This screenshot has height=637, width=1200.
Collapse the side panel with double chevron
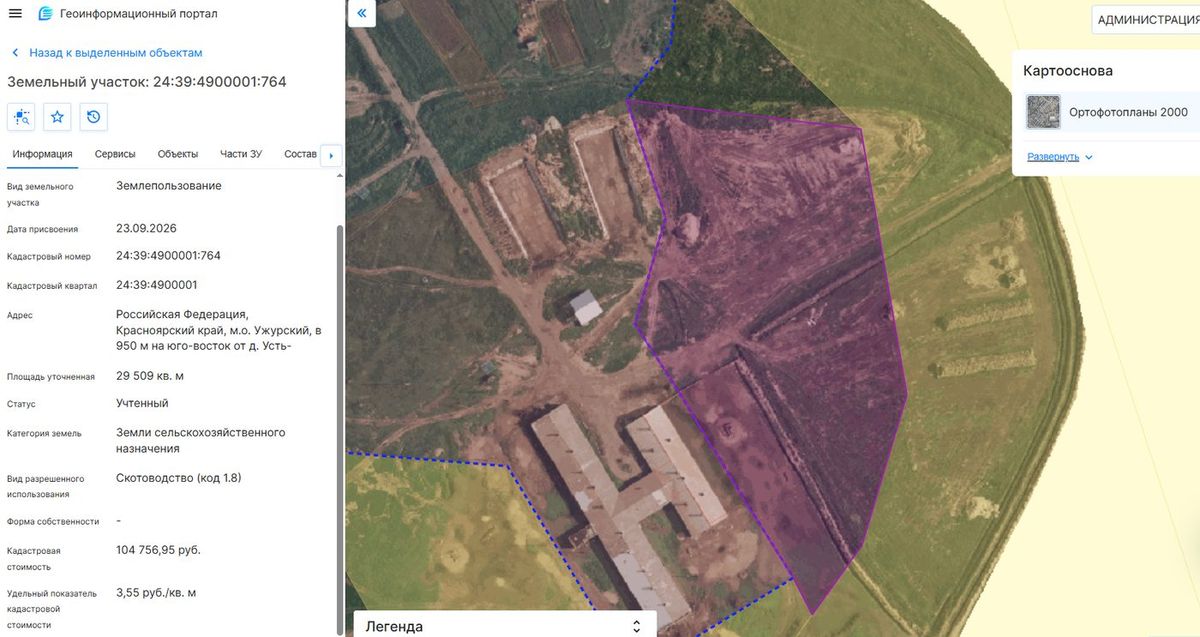coord(361,14)
